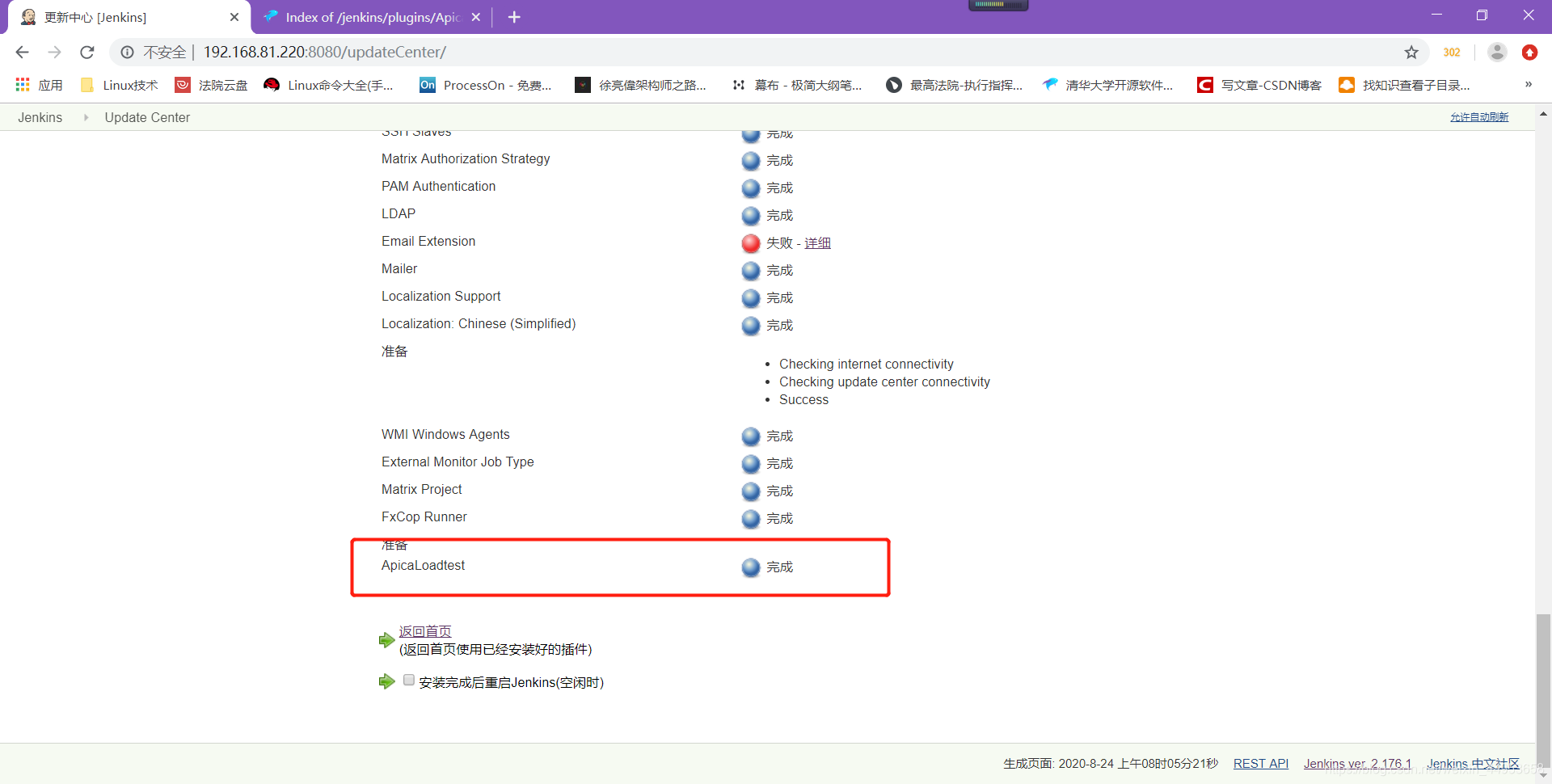Expand the hidden bookmarks overflow chevron
Viewport: 1552px width, 784px height.
(x=1528, y=84)
